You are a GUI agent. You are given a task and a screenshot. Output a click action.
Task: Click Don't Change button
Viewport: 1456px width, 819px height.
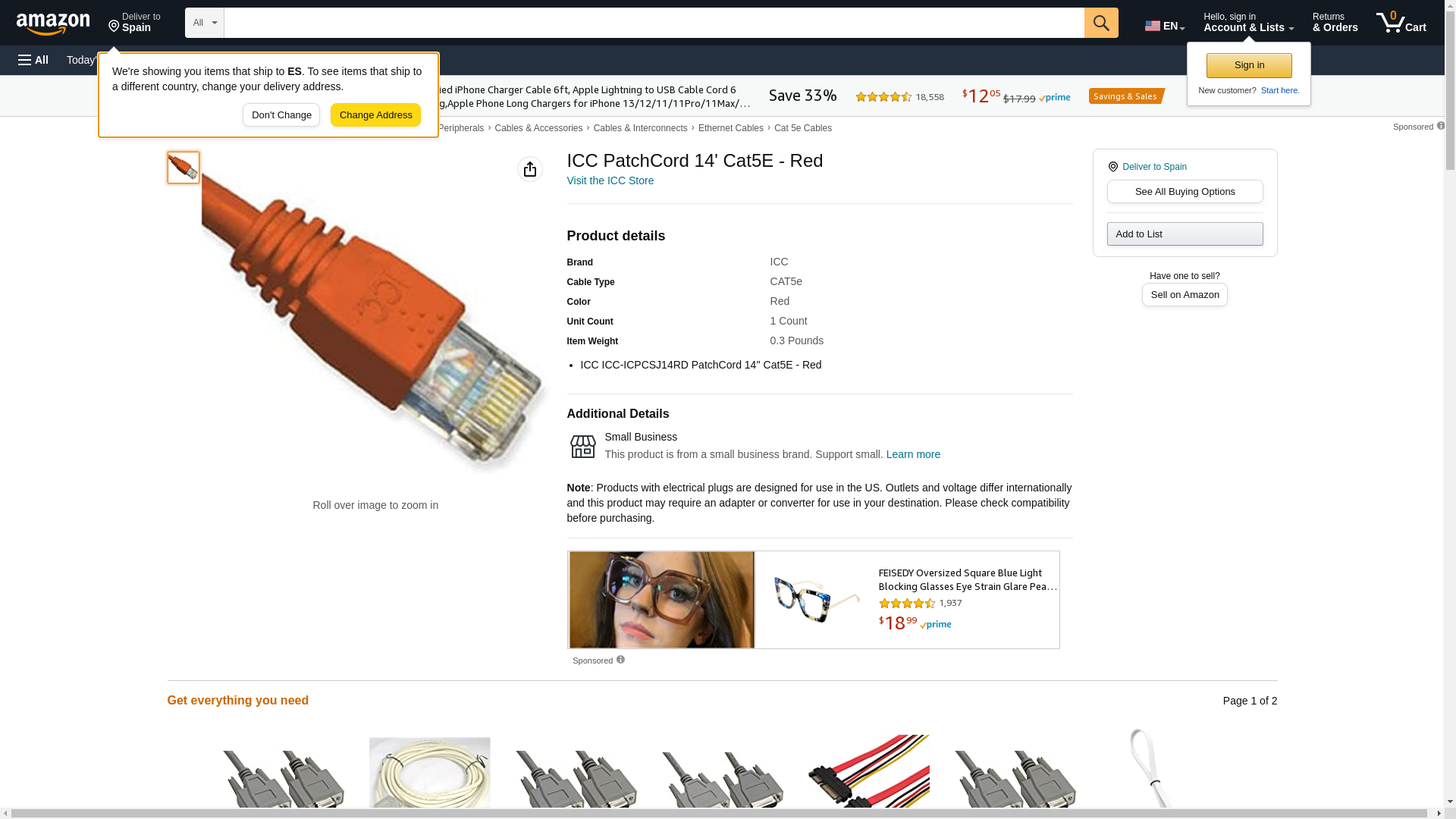tap(281, 115)
